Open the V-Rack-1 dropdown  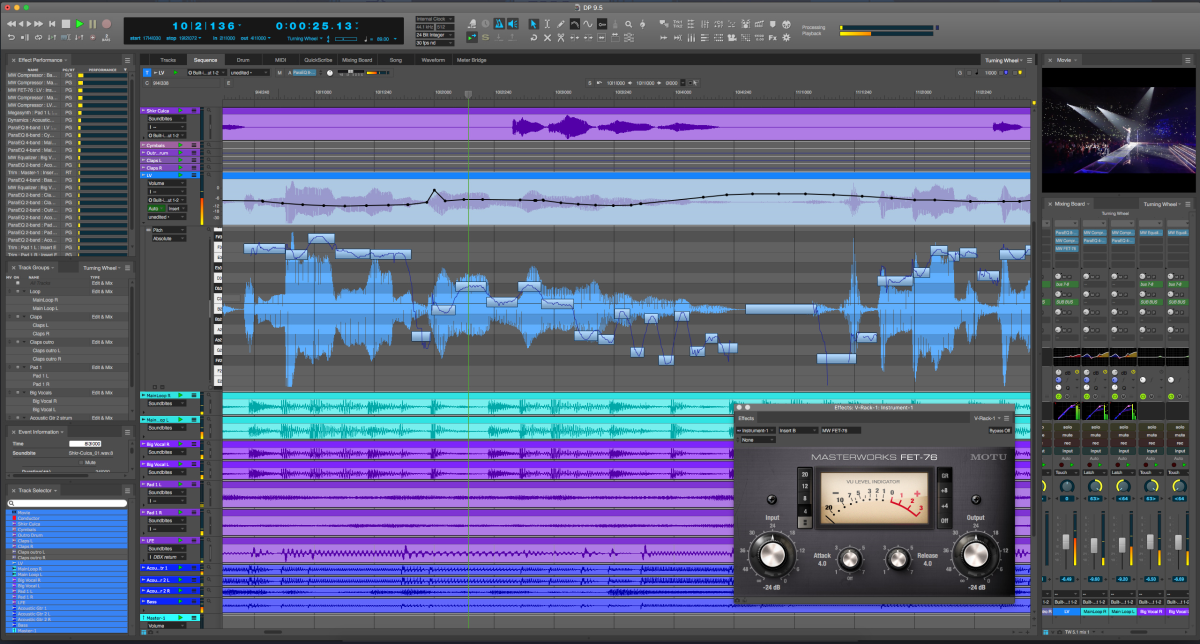987,418
